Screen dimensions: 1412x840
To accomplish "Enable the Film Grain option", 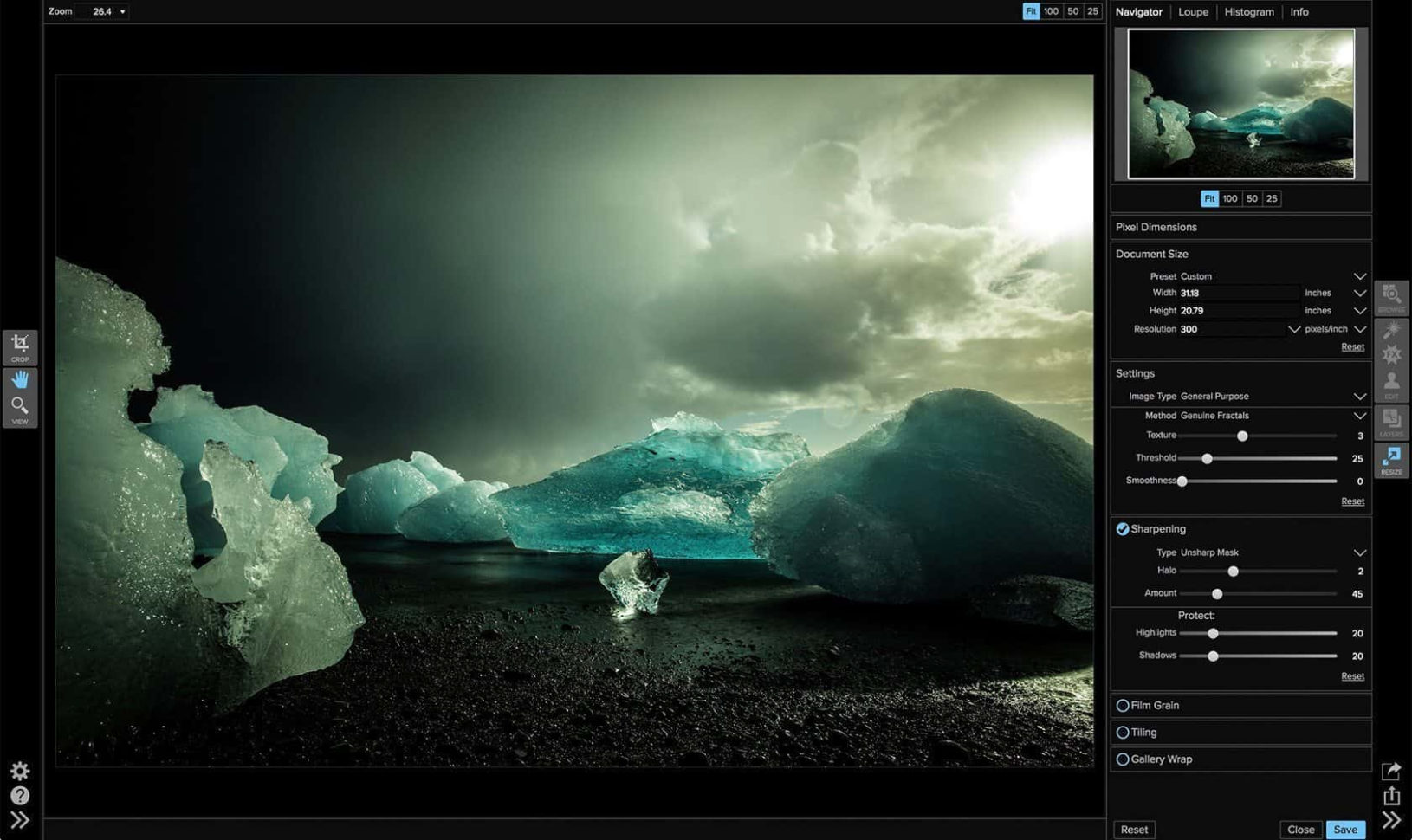I will coord(1123,706).
